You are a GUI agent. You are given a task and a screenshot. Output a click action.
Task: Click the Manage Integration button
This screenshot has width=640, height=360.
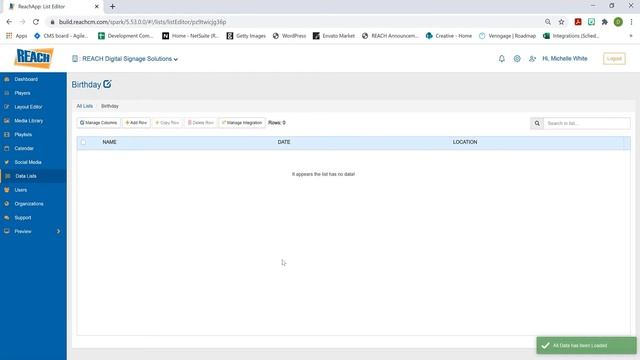pyautogui.click(x=242, y=123)
